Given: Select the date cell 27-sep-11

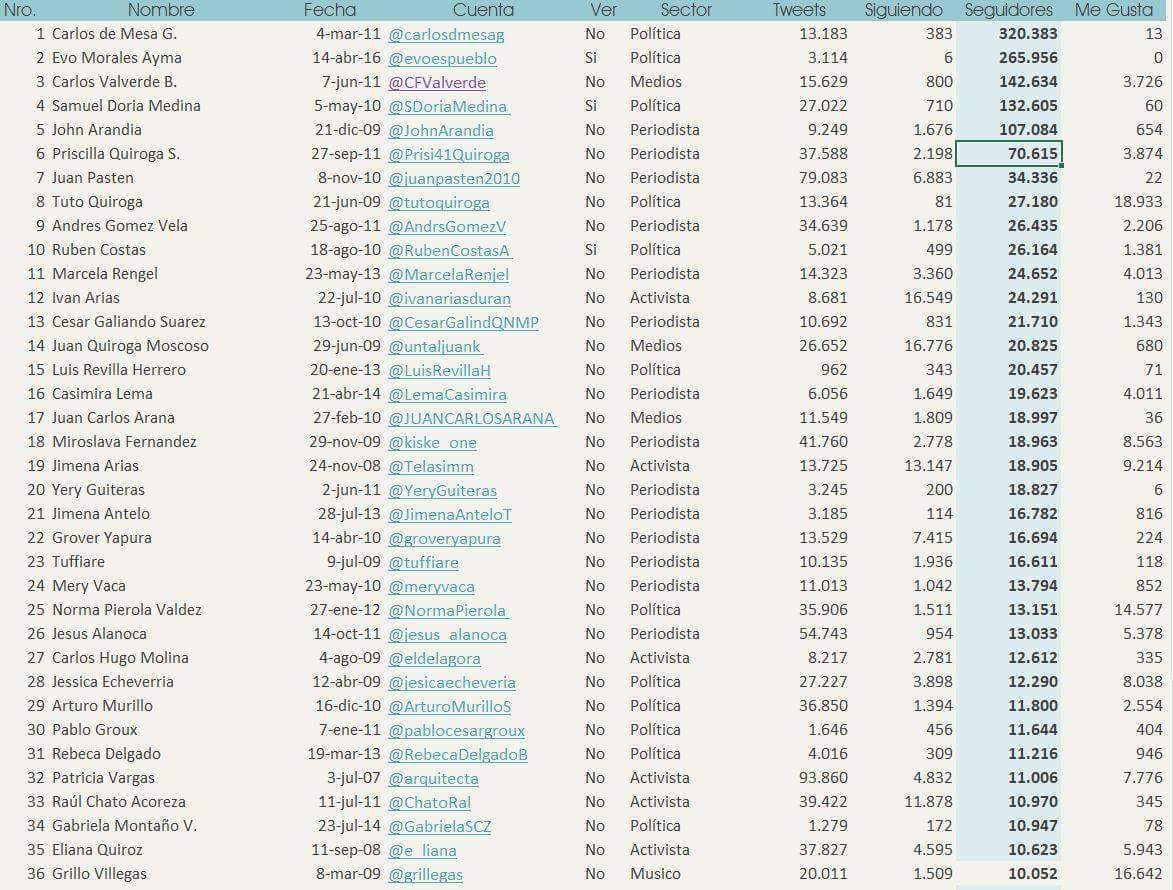Looking at the screenshot, I should 346,153.
